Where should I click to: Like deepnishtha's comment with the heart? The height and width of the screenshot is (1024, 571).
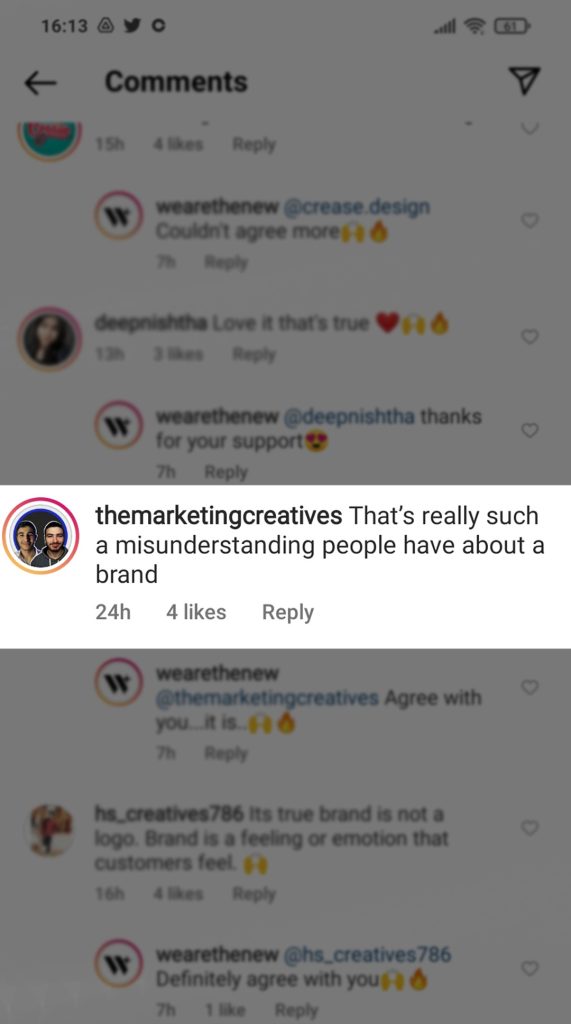pyautogui.click(x=530, y=336)
